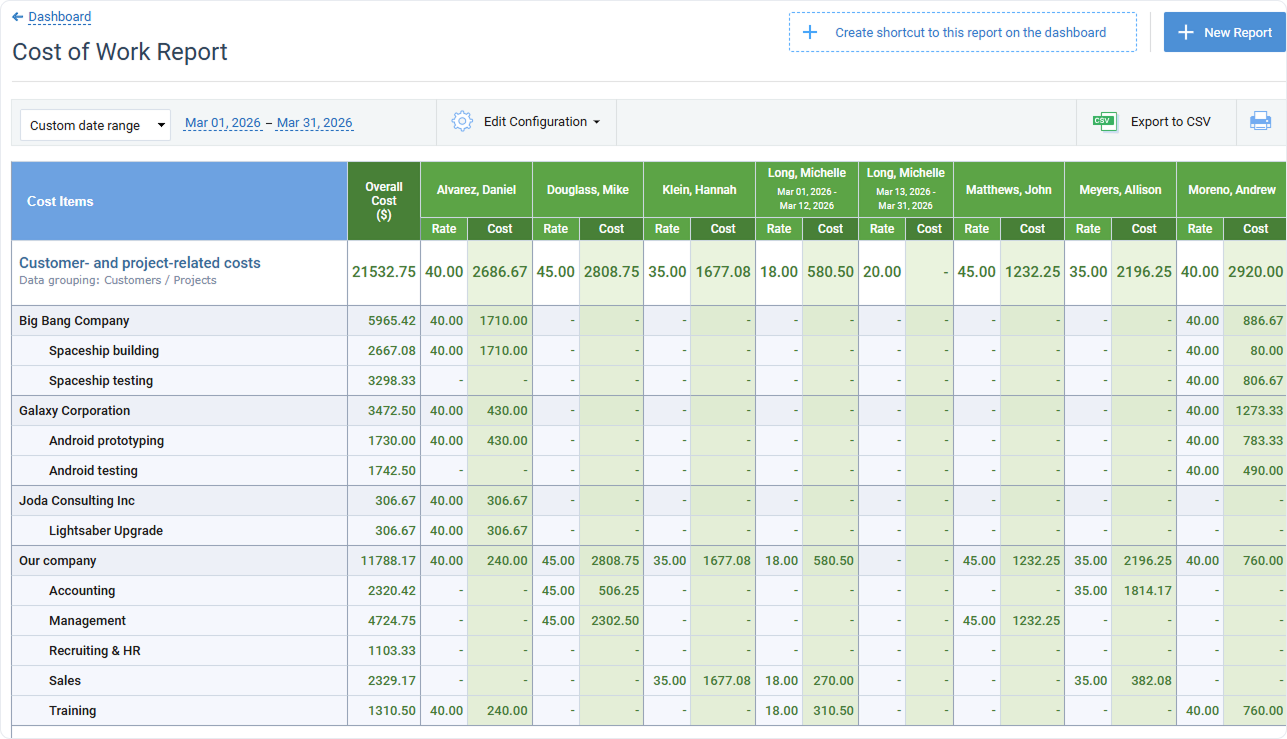Open the Custom date range dropdown
Viewport: 1287px width, 739px height.
tap(94, 125)
